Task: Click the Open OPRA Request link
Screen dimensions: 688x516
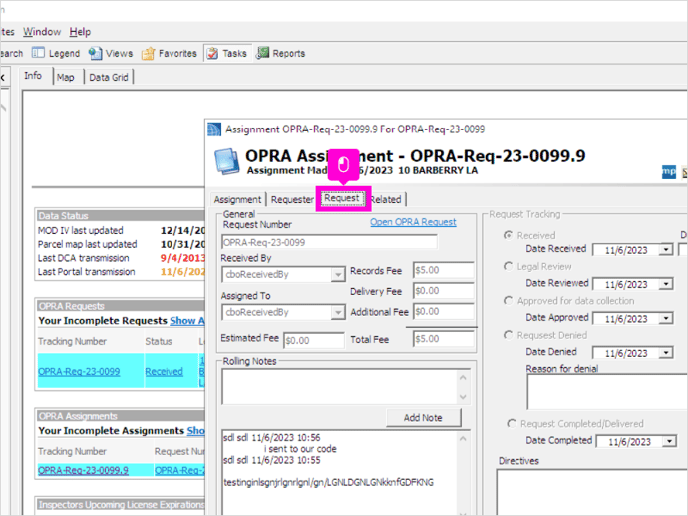Action: point(413,222)
